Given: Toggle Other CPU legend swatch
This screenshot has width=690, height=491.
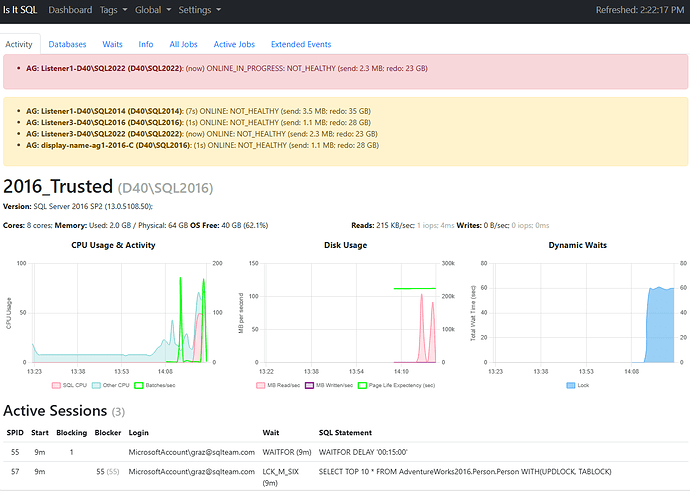Looking at the screenshot, I should (96, 385).
